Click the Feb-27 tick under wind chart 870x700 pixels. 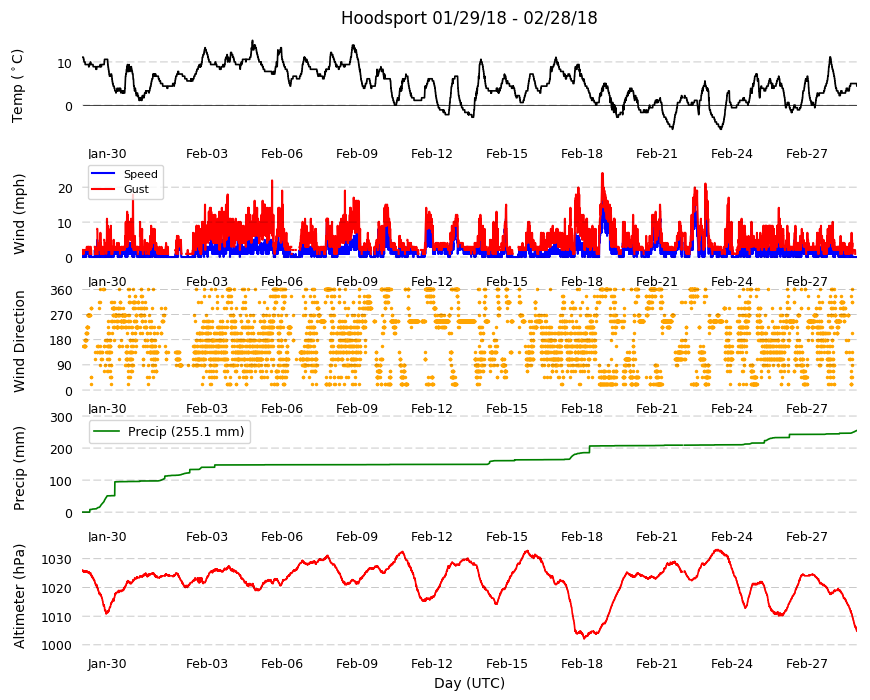(x=806, y=281)
